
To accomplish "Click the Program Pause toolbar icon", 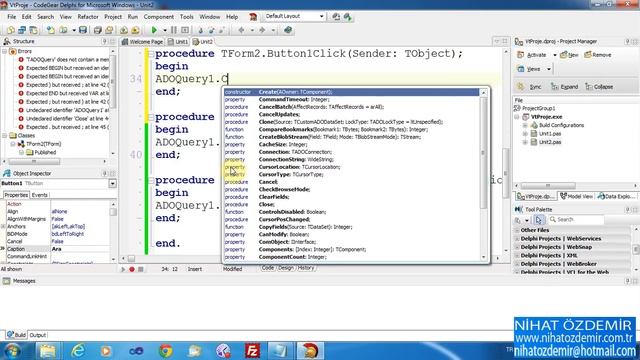I will coord(174,30).
